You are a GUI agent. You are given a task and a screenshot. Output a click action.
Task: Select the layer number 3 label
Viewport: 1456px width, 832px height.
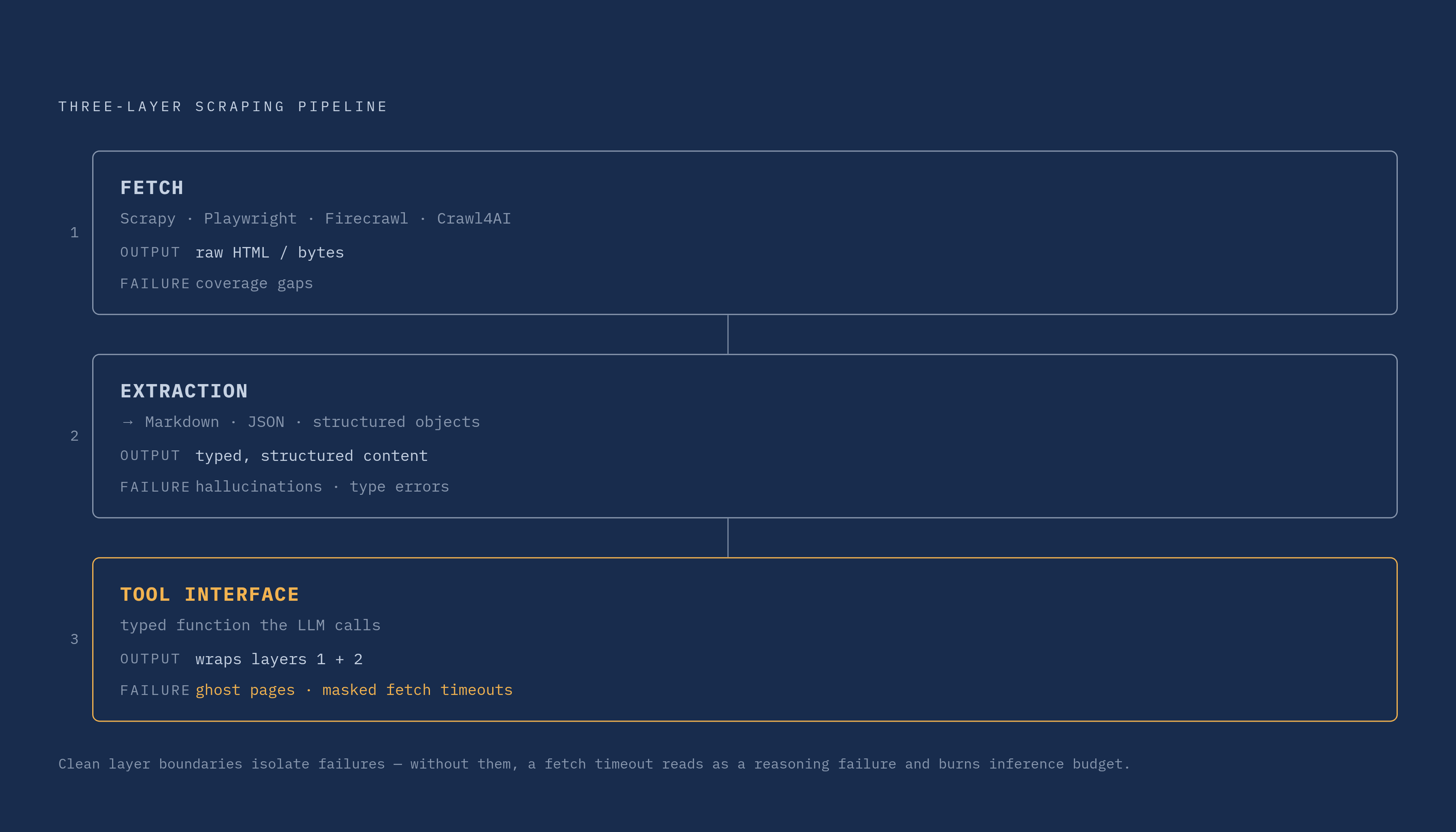pyautogui.click(x=74, y=640)
